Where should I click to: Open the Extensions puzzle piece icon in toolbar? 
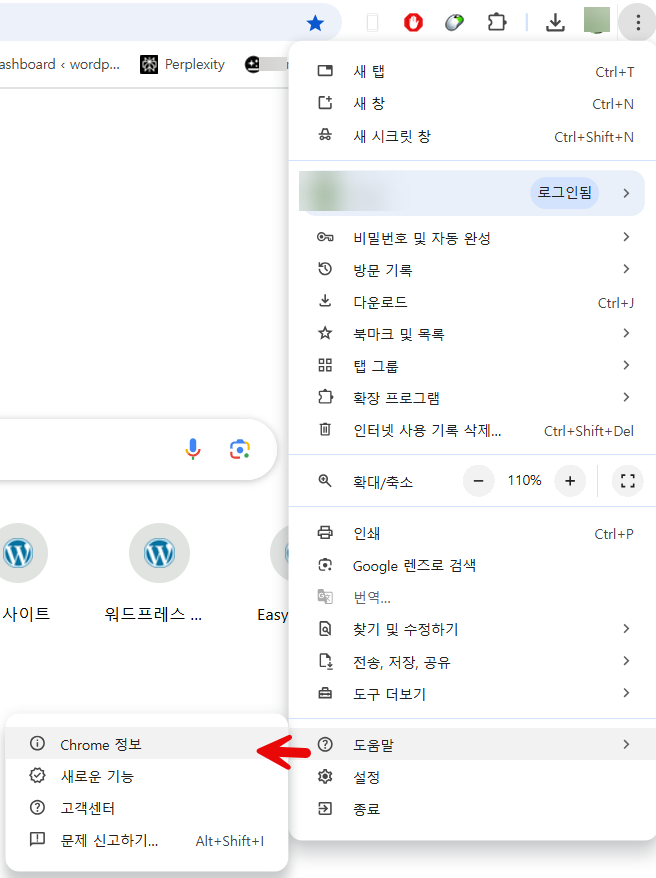496,22
